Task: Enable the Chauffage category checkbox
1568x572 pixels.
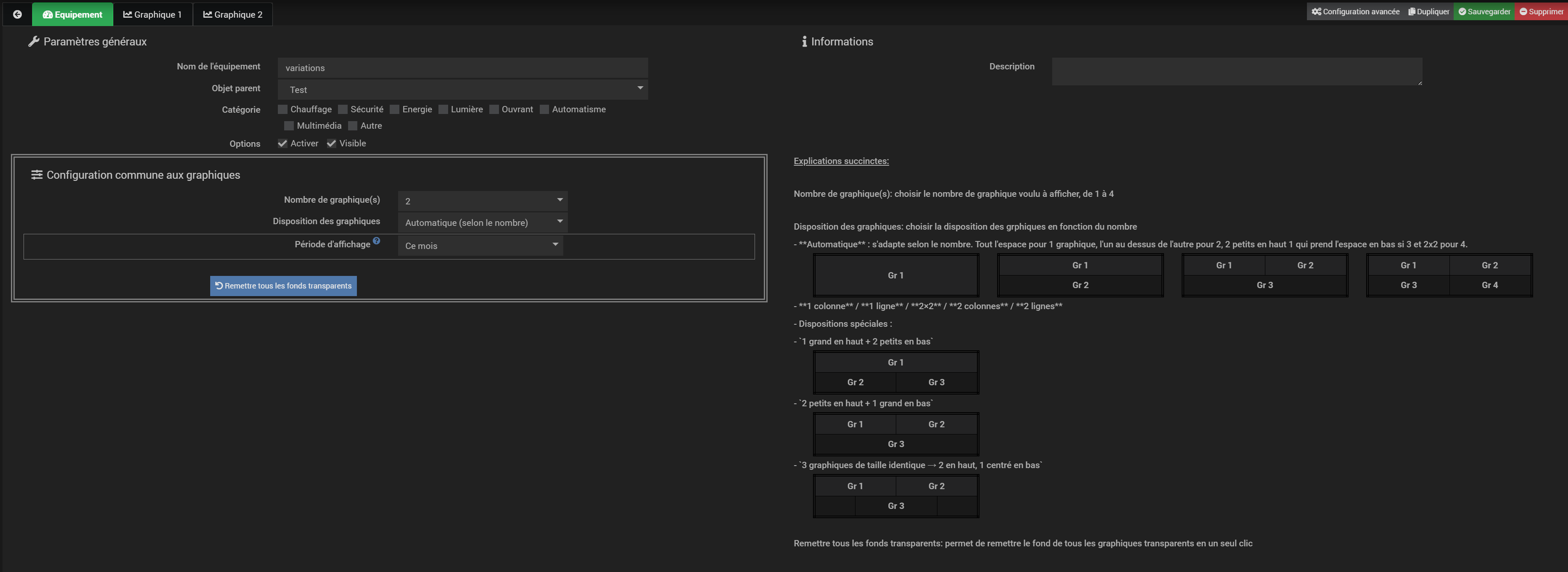Action: pos(282,110)
